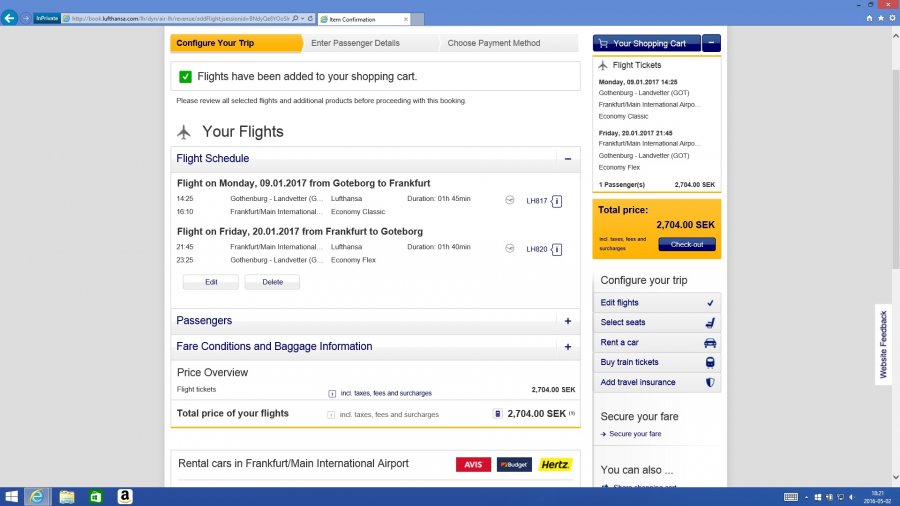Screen dimensions: 900x506
Task: Open the Amazon app in the taskbar
Action: click(x=124, y=497)
